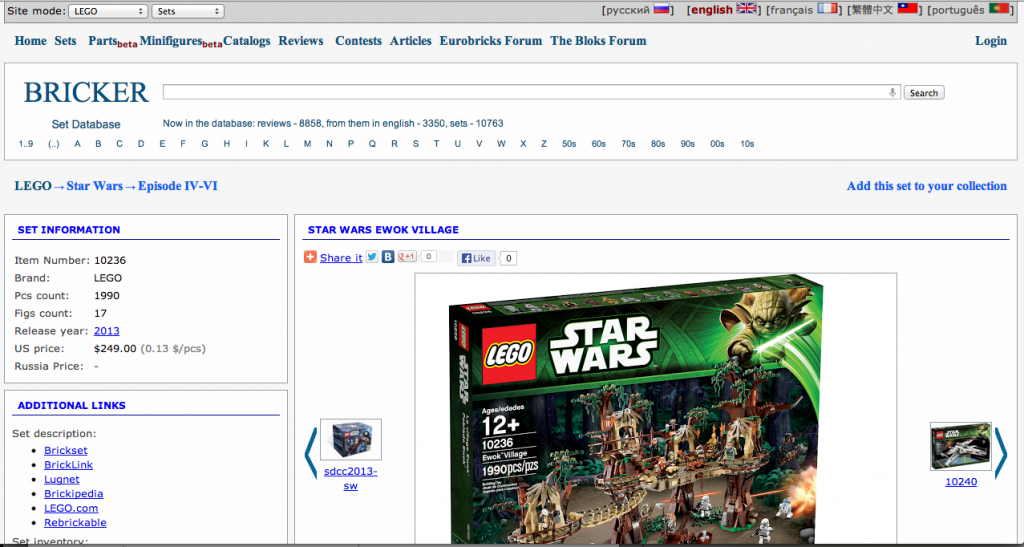Viewport: 1024px width, 547px height.
Task: Click the Star Wars breadcrumb link
Action: pos(95,186)
